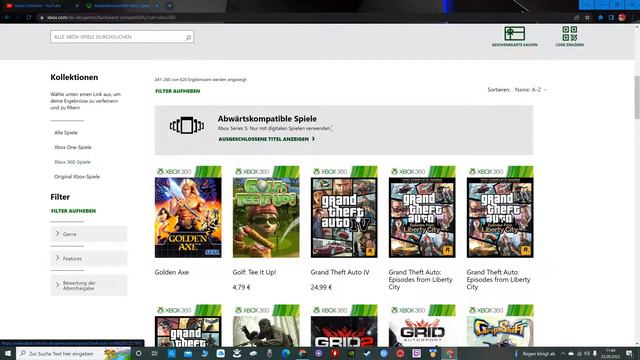Select the Original Xbox-Spiele collection
Image resolution: width=640 pixels, height=360 pixels.
click(77, 177)
